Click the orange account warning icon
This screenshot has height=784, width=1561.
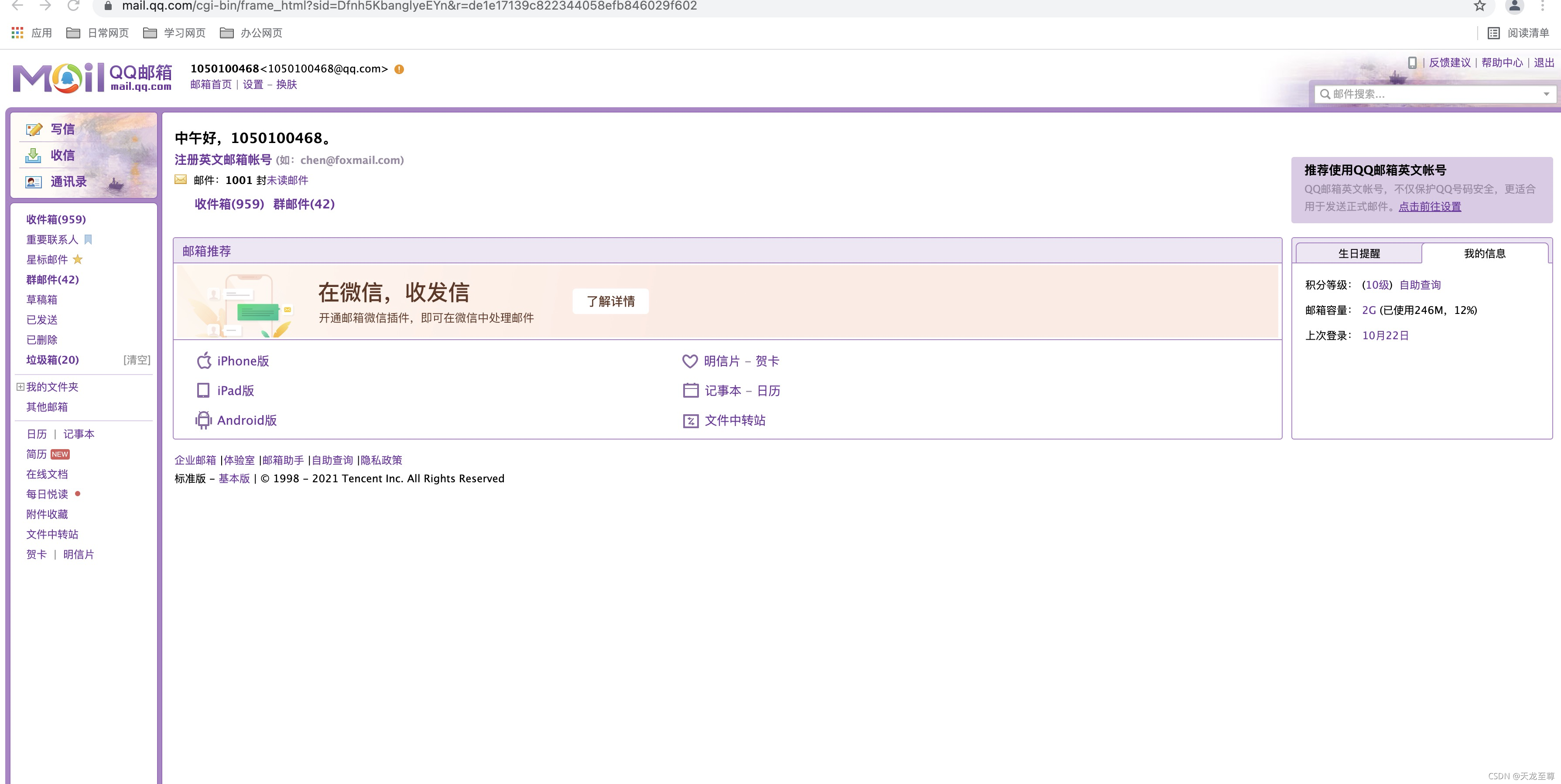point(399,69)
